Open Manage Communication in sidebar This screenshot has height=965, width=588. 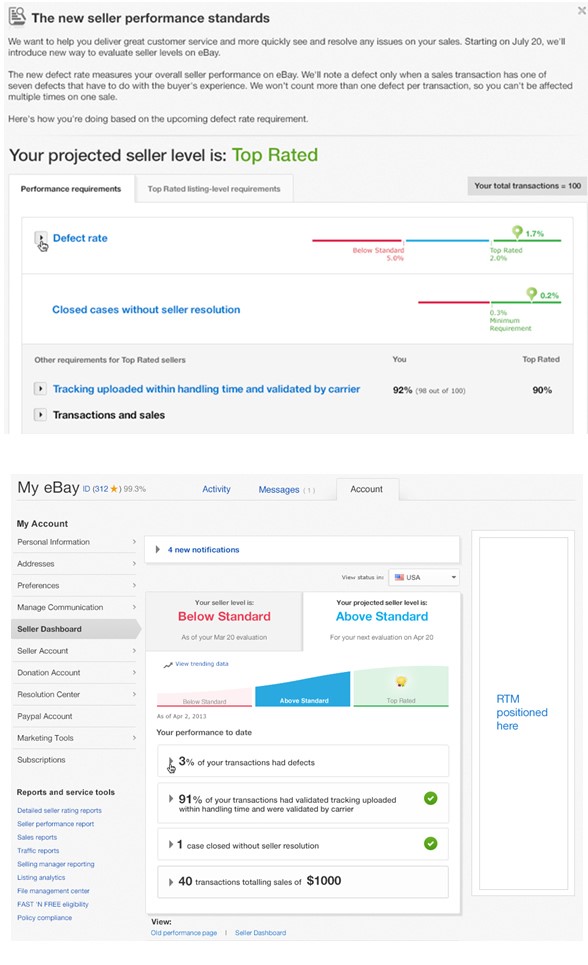tap(75, 607)
